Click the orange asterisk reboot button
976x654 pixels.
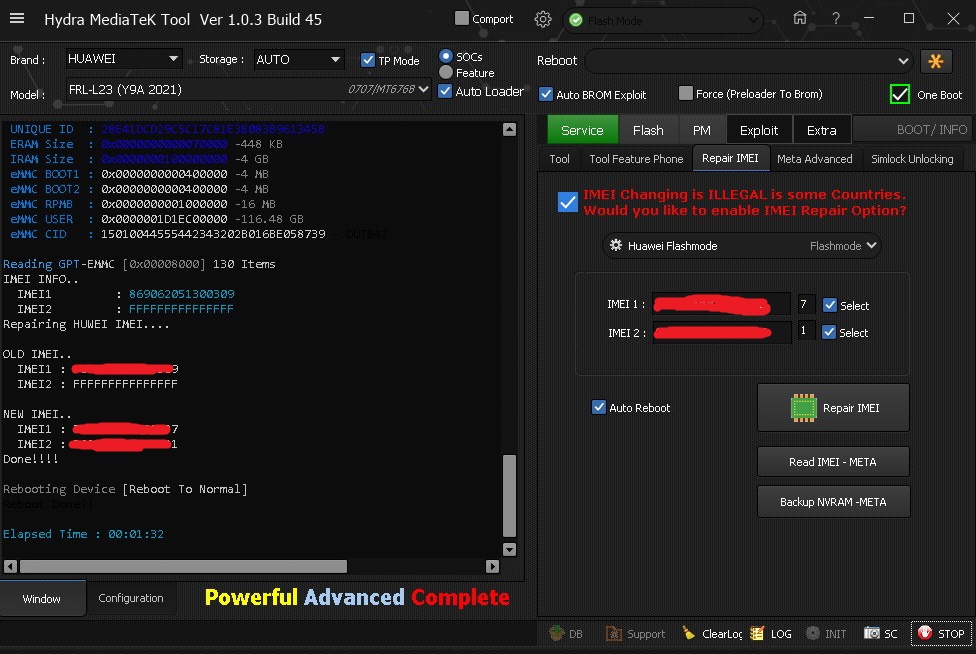click(936, 61)
